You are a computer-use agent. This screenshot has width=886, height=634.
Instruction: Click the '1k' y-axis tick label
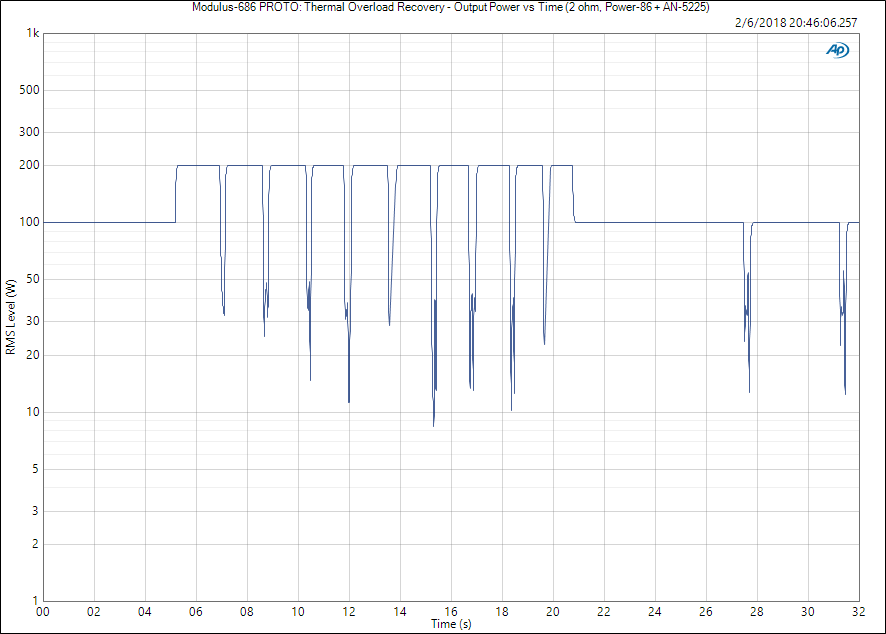click(33, 33)
